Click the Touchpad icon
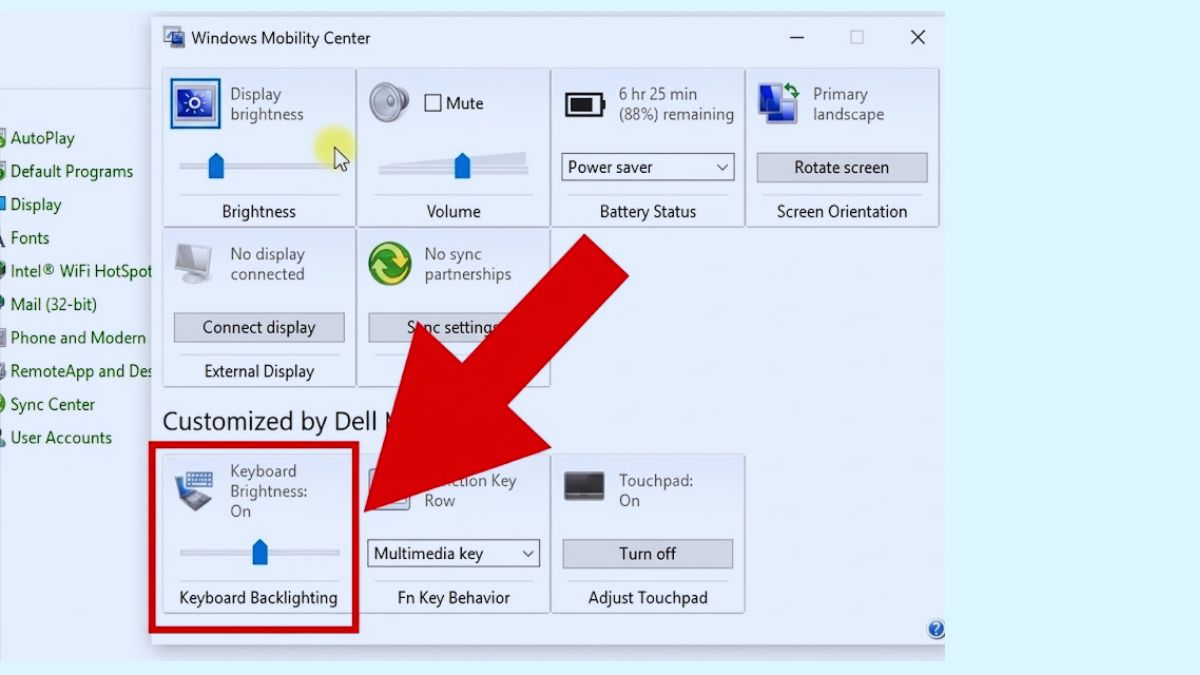Viewport: 1200px width, 675px height. [x=584, y=486]
